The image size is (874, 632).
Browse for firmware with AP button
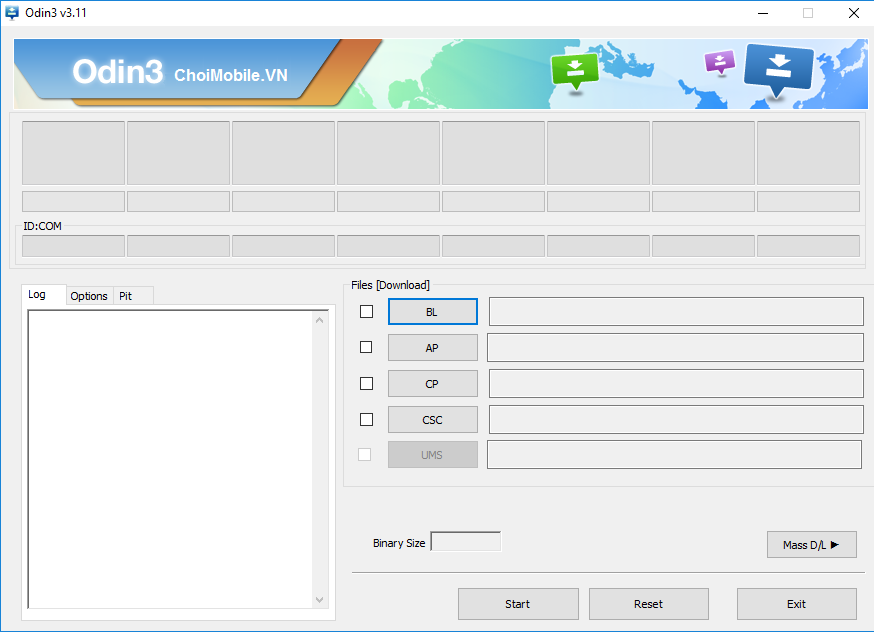pos(432,348)
